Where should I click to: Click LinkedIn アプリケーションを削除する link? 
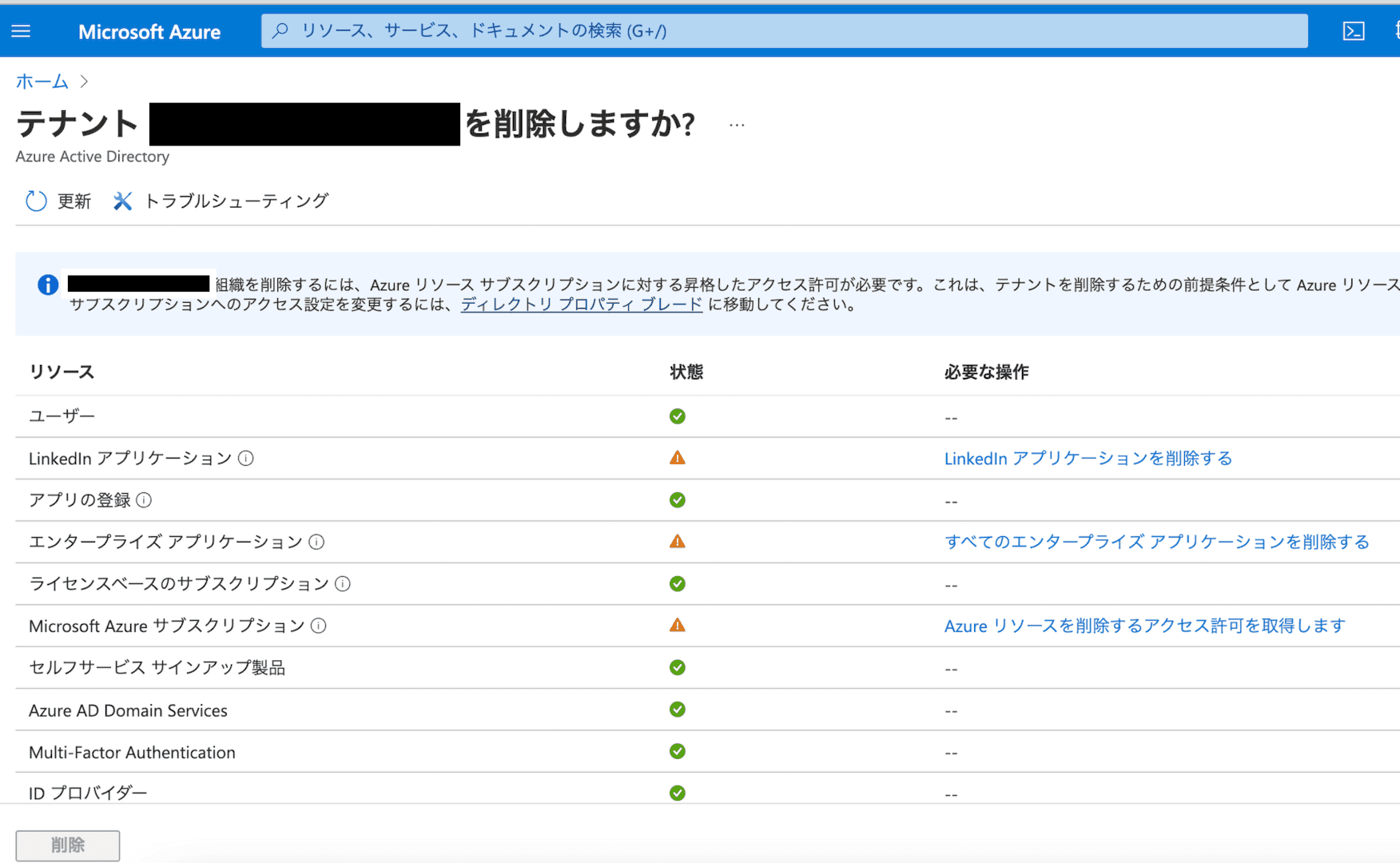[1088, 459]
